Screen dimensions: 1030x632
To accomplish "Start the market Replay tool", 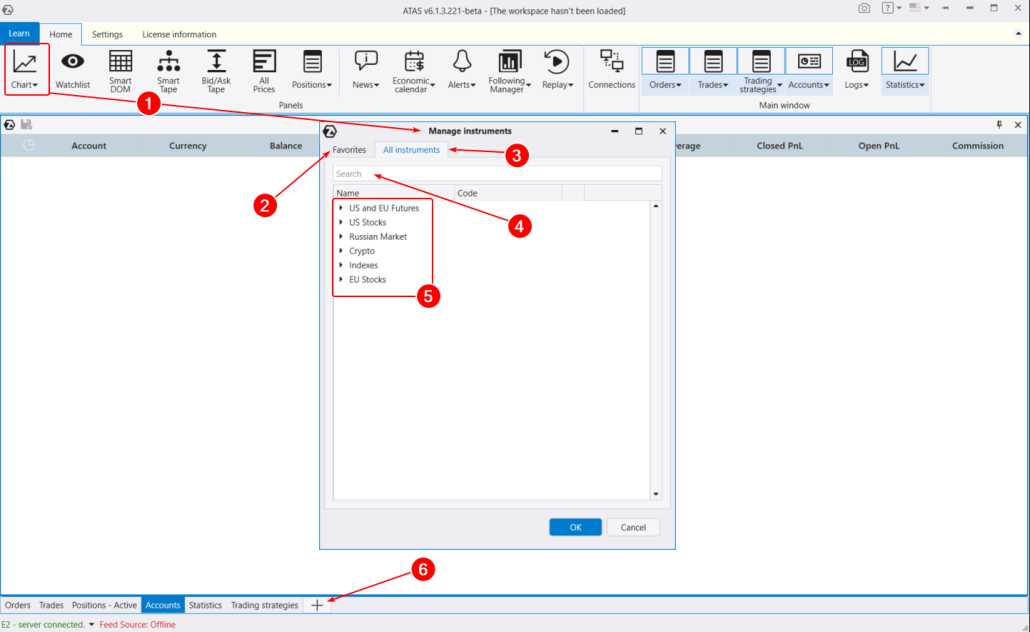I will tap(557, 68).
